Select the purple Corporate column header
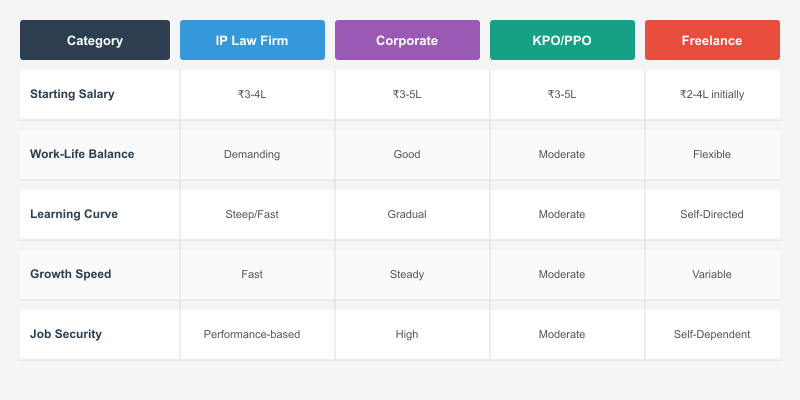 (x=407, y=41)
